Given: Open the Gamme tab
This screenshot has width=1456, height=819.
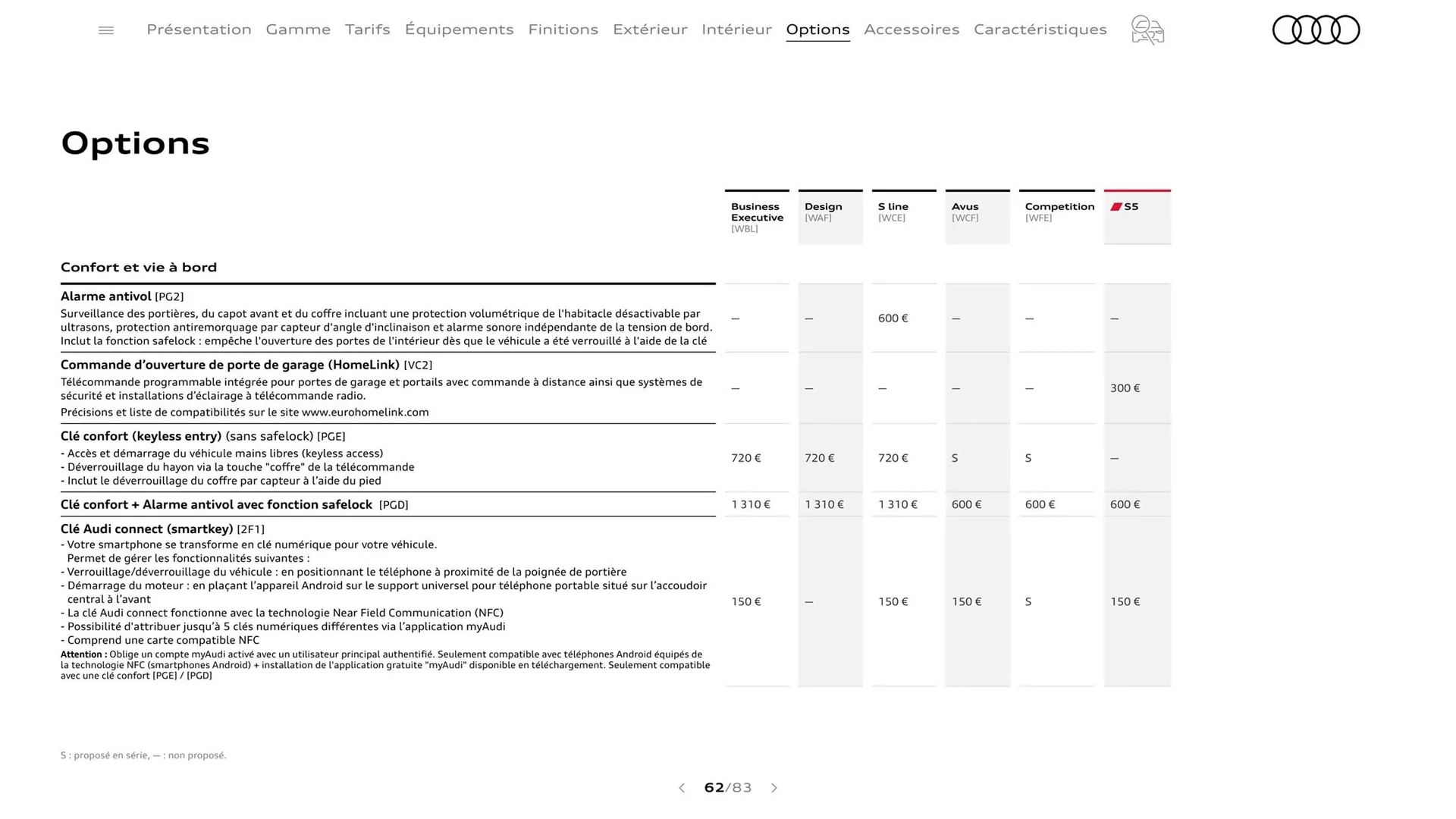Looking at the screenshot, I should click(298, 30).
